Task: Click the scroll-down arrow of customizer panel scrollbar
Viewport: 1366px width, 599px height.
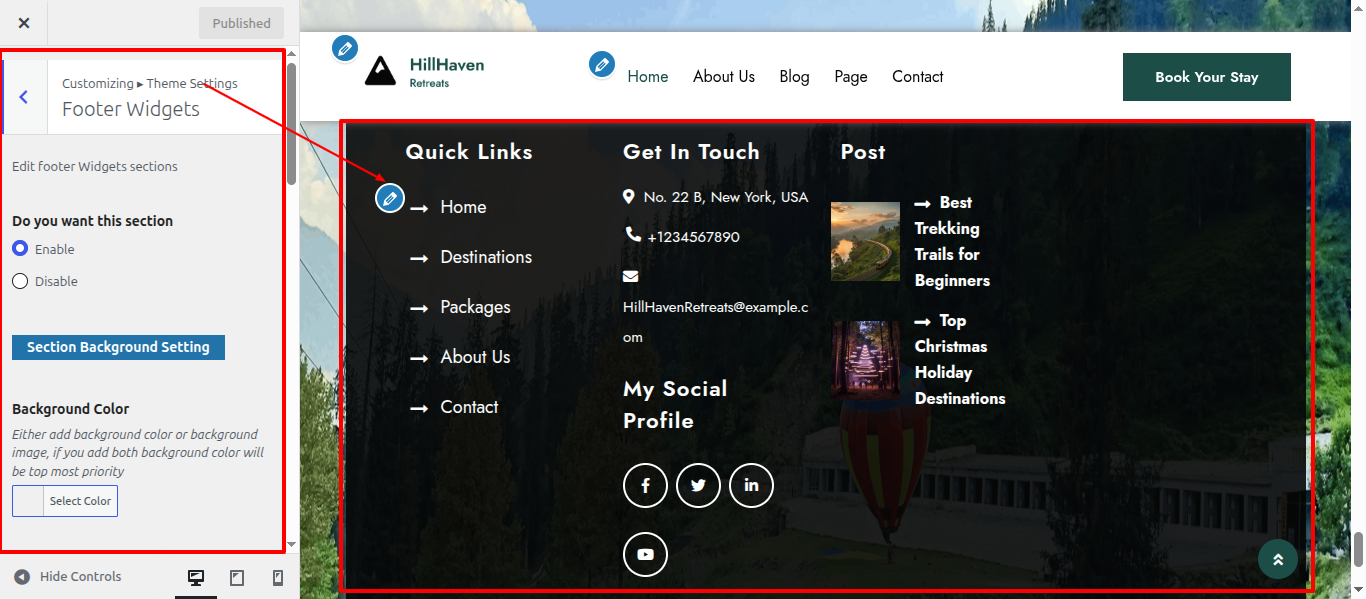Action: click(291, 545)
